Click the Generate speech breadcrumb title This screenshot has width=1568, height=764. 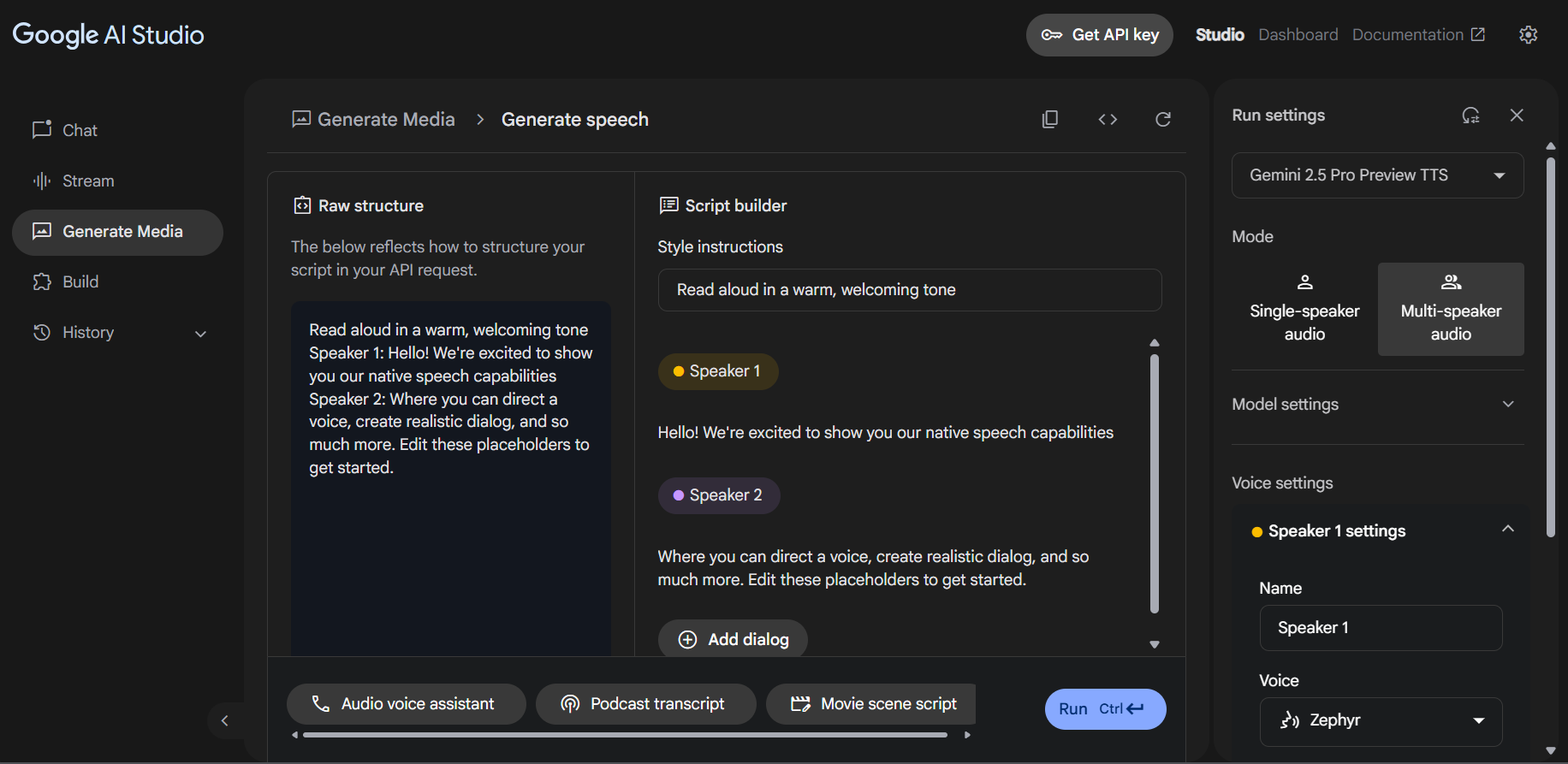pos(575,119)
